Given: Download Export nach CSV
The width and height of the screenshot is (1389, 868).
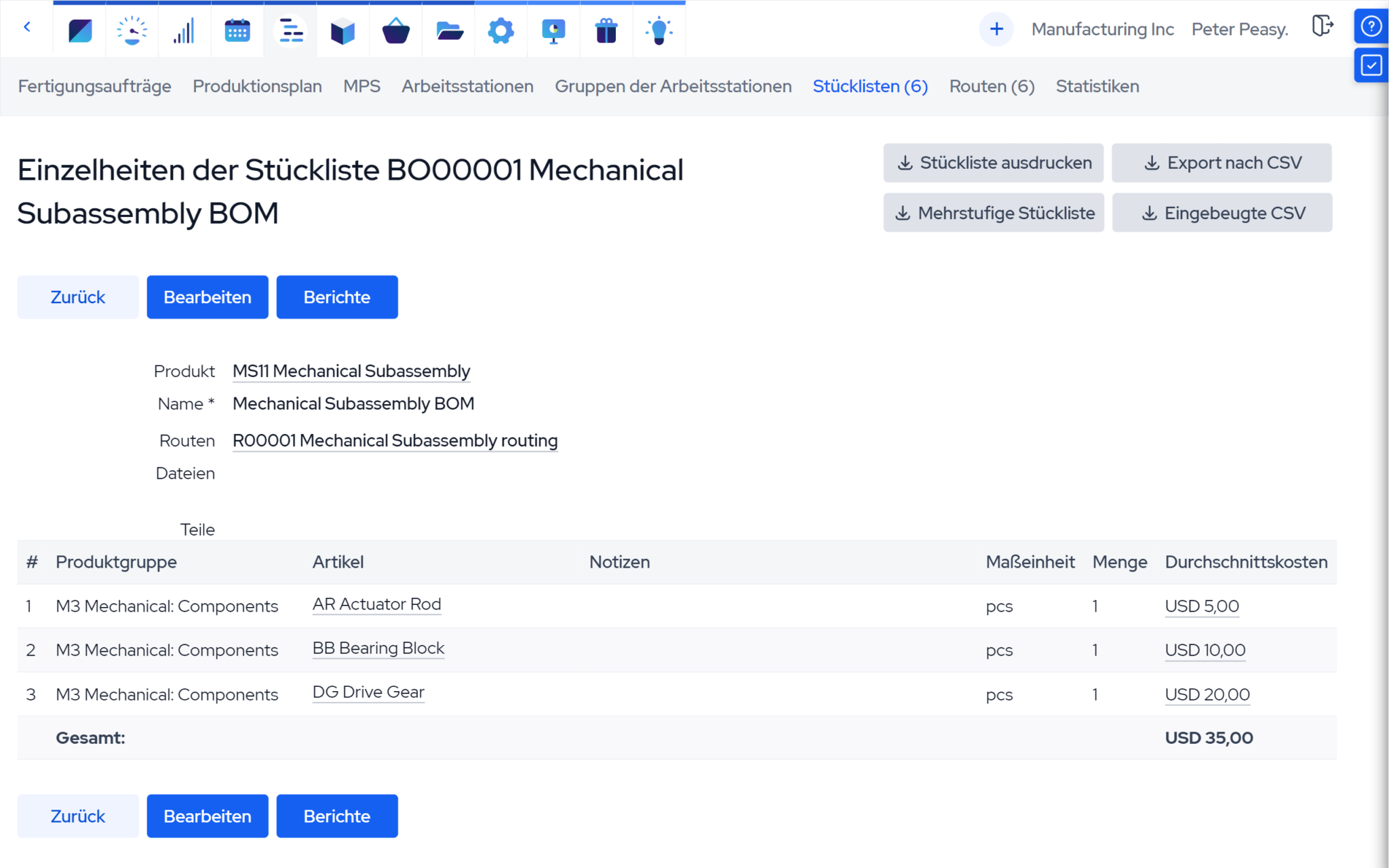Looking at the screenshot, I should tap(1221, 163).
